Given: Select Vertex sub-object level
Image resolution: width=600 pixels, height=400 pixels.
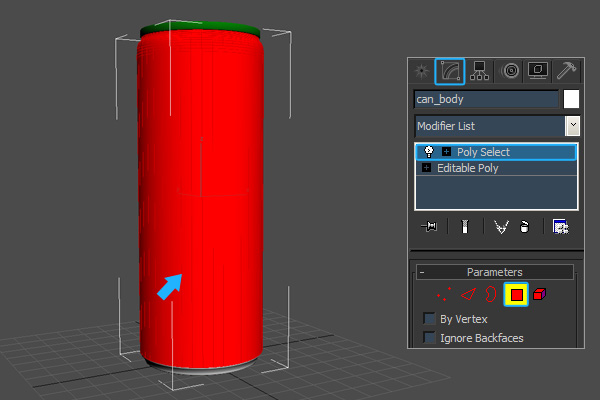Looking at the screenshot, I should click(x=444, y=294).
